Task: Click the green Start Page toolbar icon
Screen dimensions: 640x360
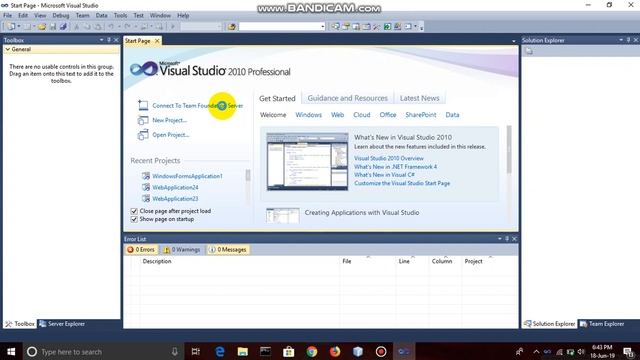Action: point(387,27)
